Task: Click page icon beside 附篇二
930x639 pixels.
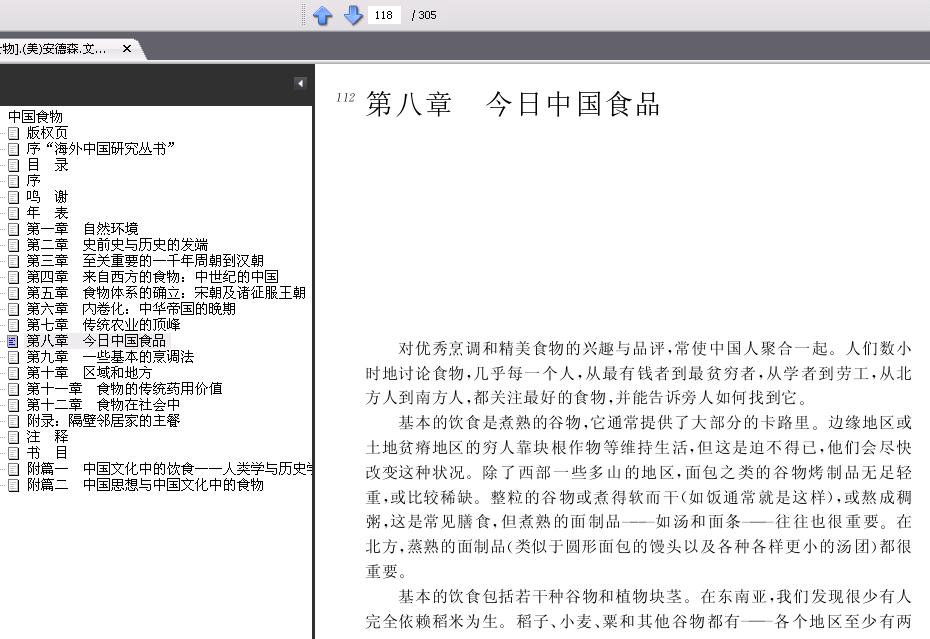Action: pos(14,485)
